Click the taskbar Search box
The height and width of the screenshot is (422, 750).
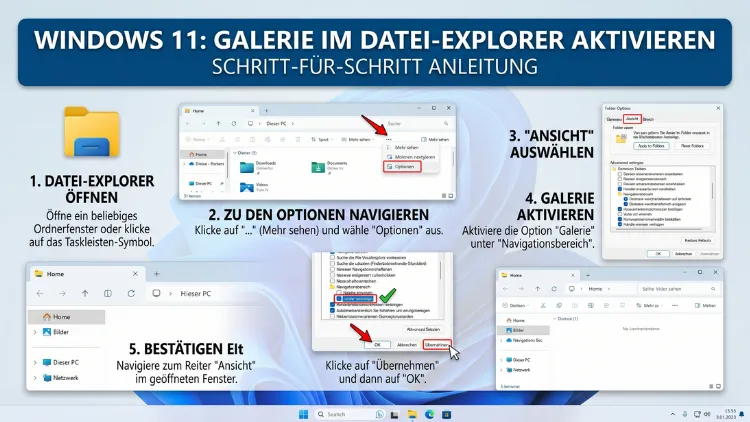tap(348, 414)
